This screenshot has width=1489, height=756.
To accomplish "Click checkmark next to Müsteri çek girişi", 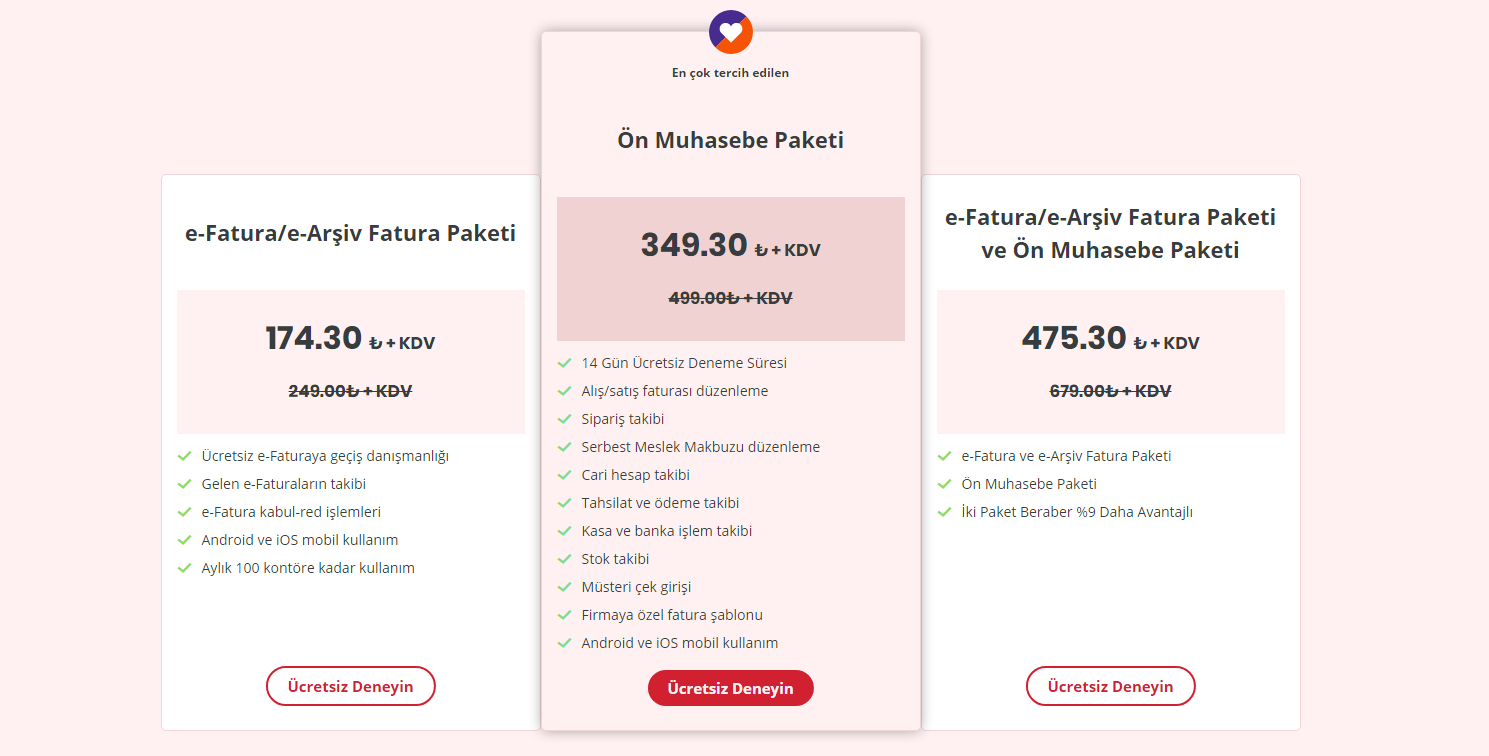I will [x=565, y=587].
